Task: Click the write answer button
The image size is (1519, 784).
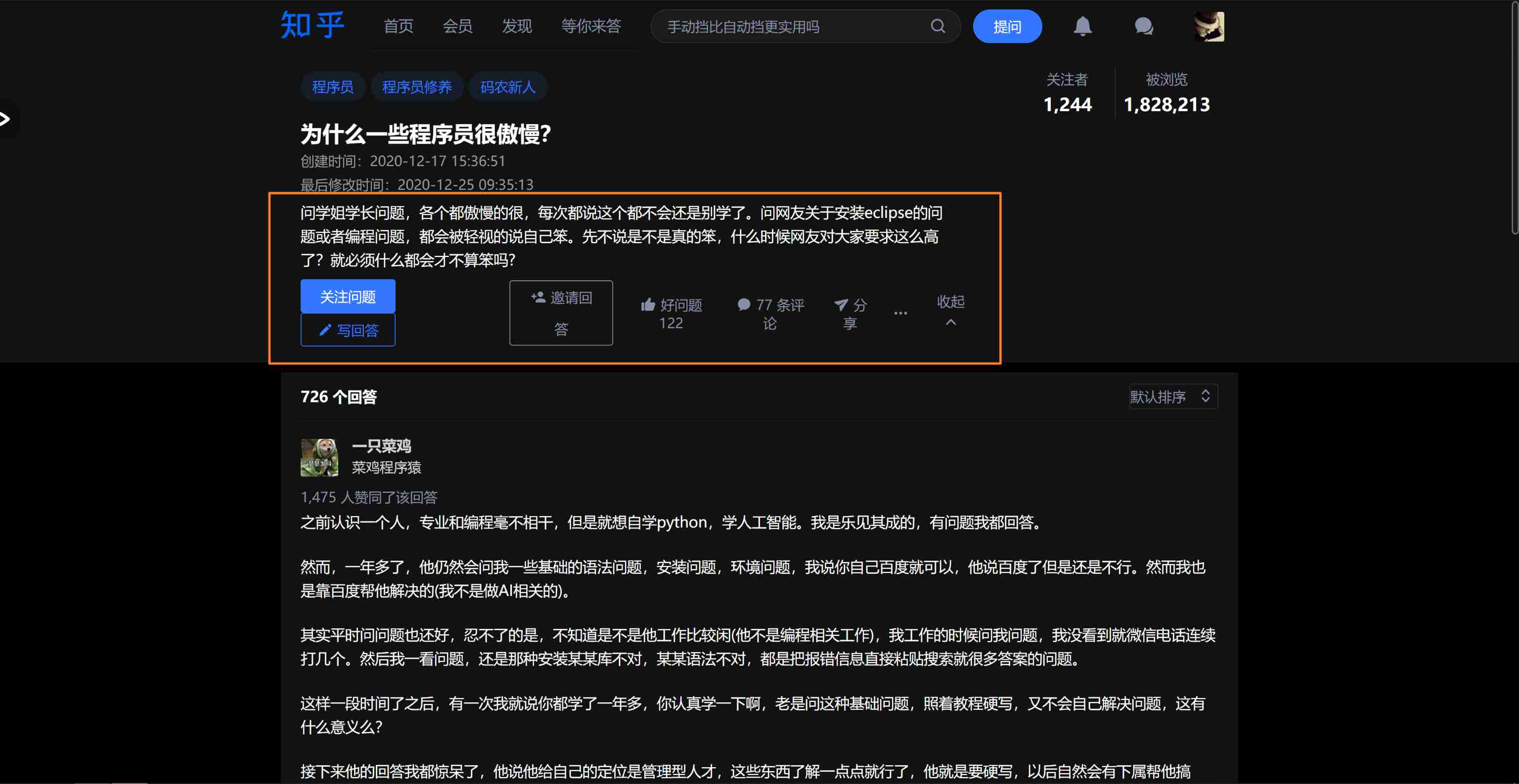Action: point(347,330)
